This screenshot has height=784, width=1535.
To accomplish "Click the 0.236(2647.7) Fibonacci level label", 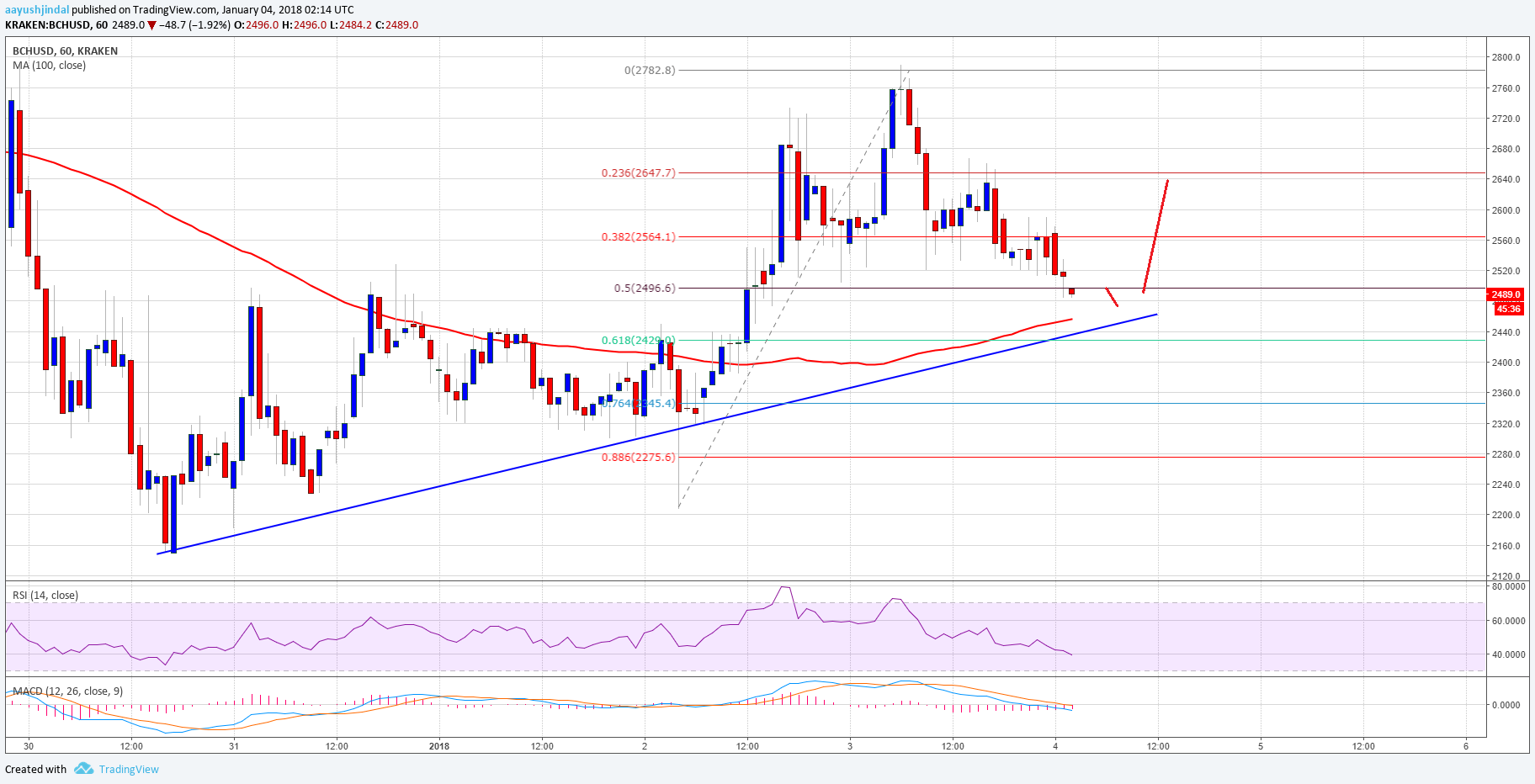I will 638,173.
